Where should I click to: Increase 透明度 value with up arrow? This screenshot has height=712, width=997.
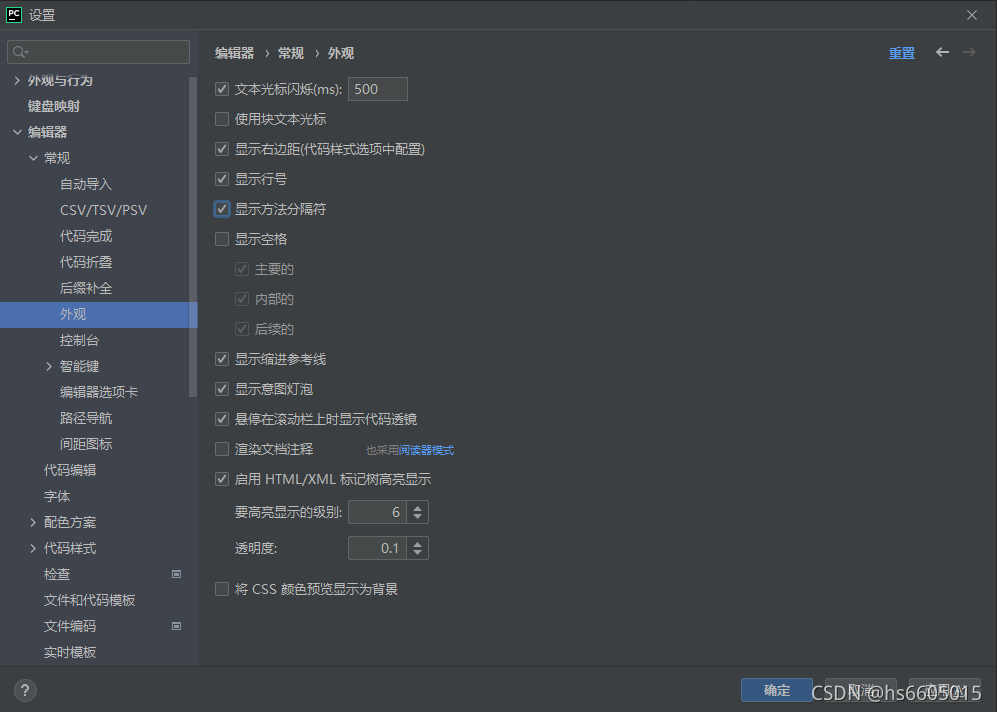pyautogui.click(x=418, y=544)
